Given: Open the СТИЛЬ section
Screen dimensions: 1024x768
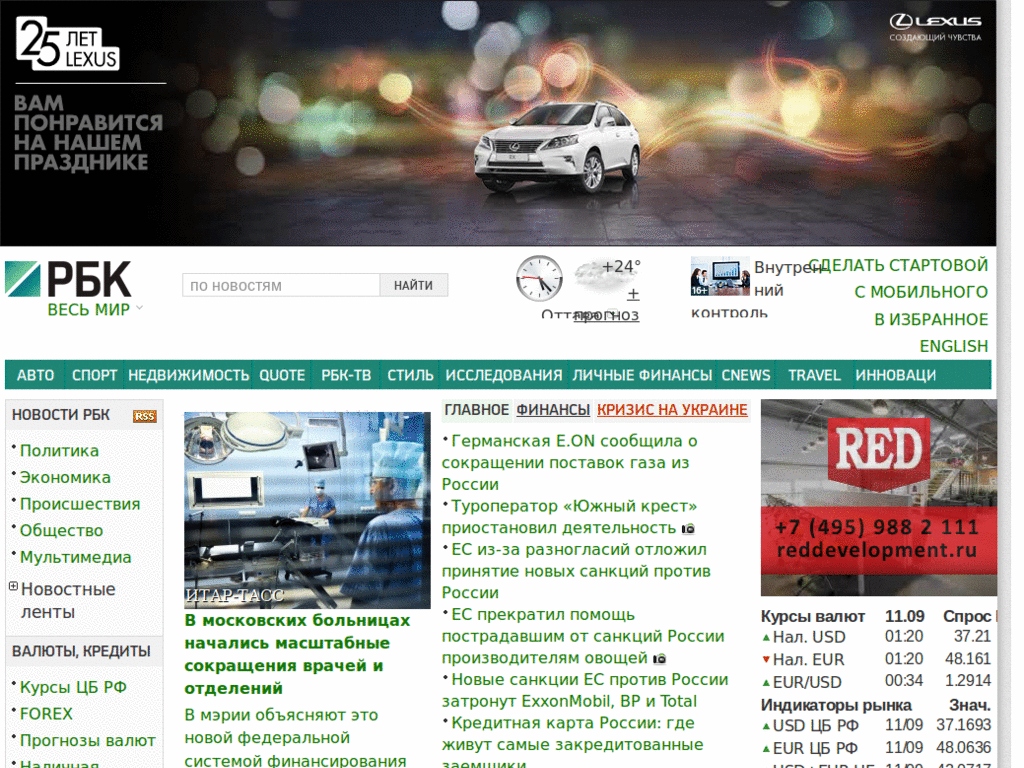Looking at the screenshot, I should 410,376.
